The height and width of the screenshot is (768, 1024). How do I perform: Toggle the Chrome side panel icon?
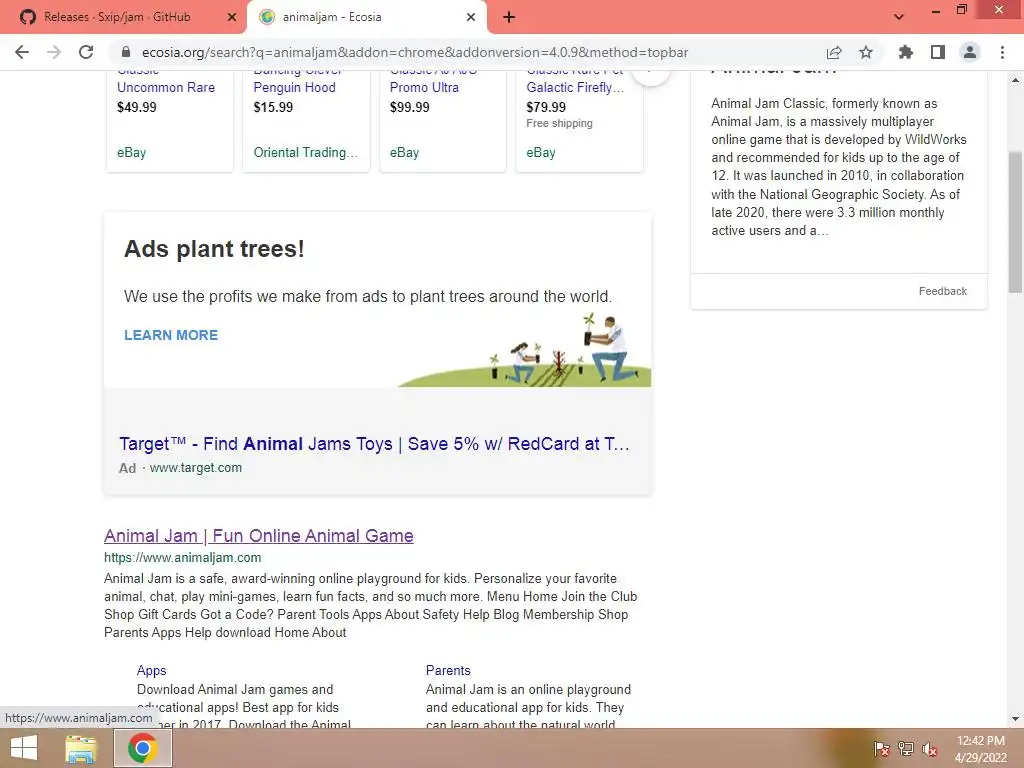pos(938,52)
